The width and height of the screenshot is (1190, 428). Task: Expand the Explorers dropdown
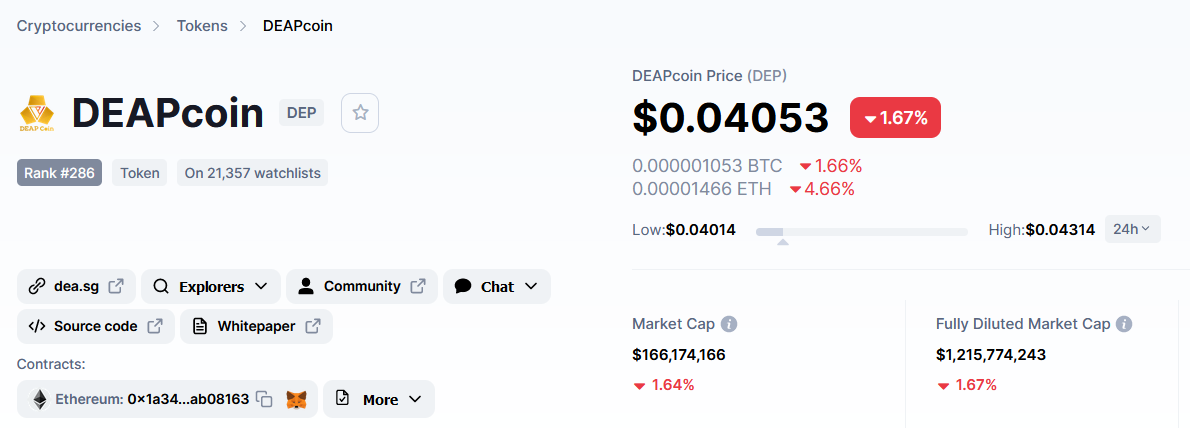211,286
